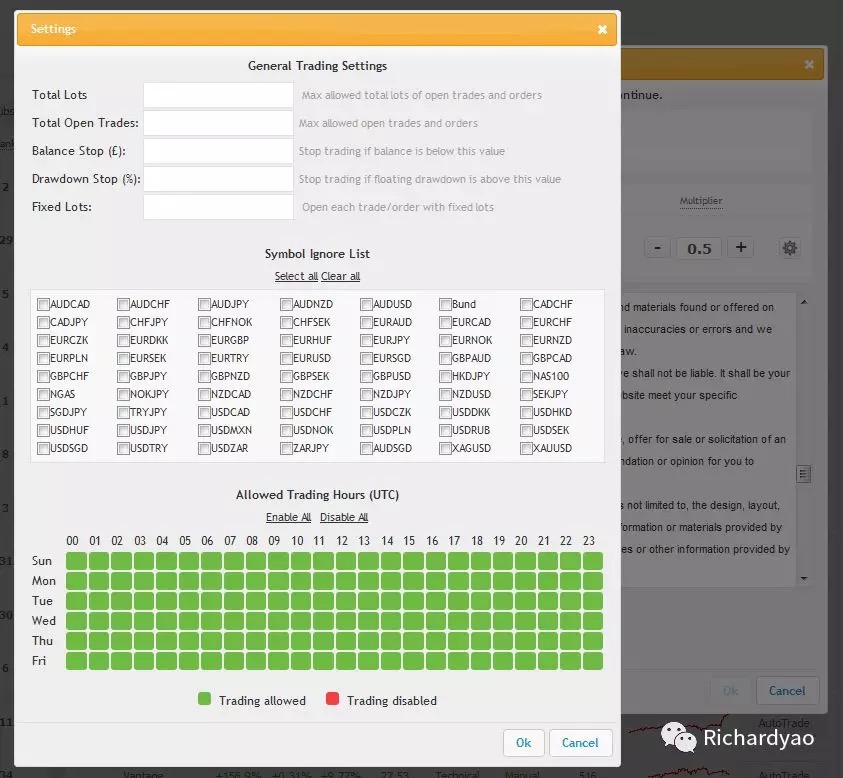The image size is (843, 778).
Task: Click Select all symbols link
Action: tap(296, 277)
